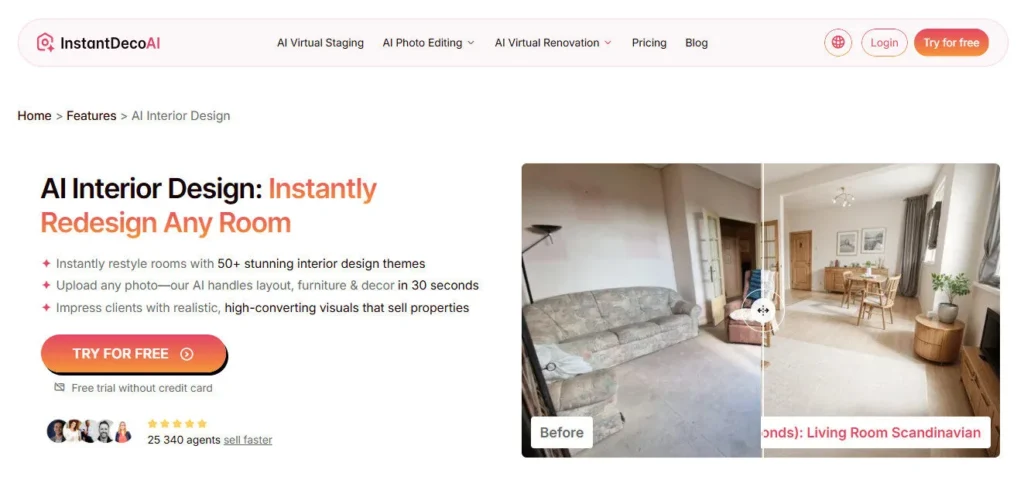Open the globe language selector
Image resolution: width=1024 pixels, height=480 pixels.
click(838, 42)
